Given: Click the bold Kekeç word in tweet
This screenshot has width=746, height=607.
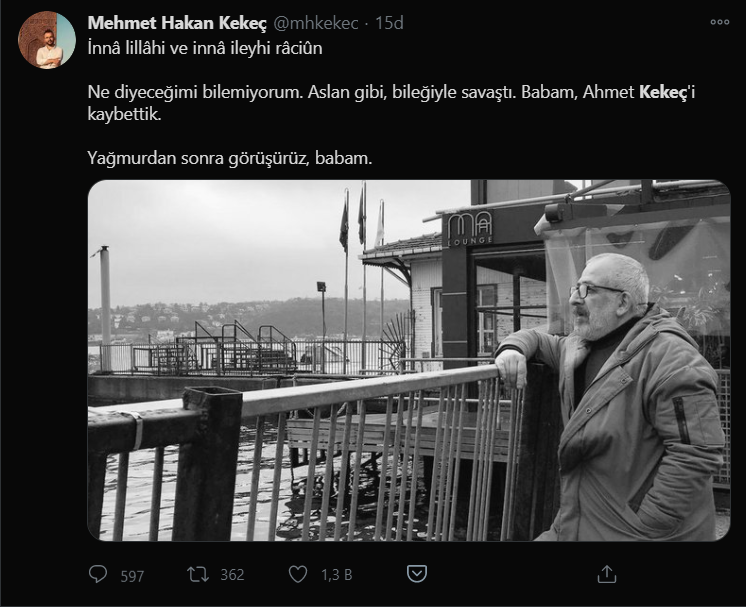Looking at the screenshot, I should (662, 92).
